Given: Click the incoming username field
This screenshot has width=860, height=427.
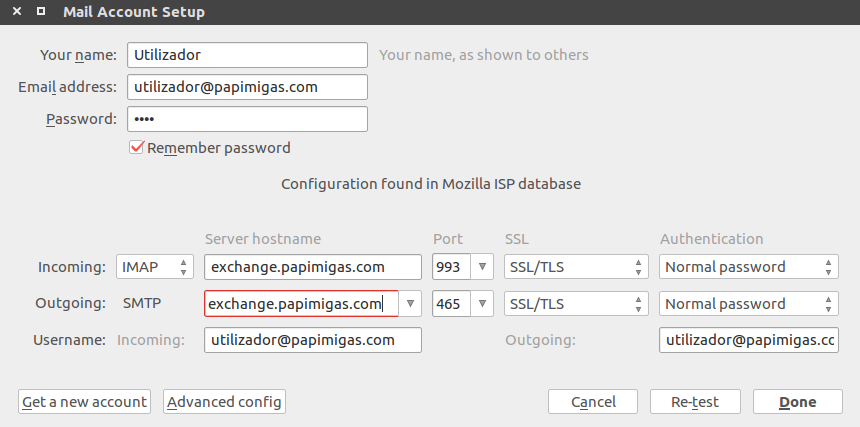Looking at the screenshot, I should (x=313, y=340).
